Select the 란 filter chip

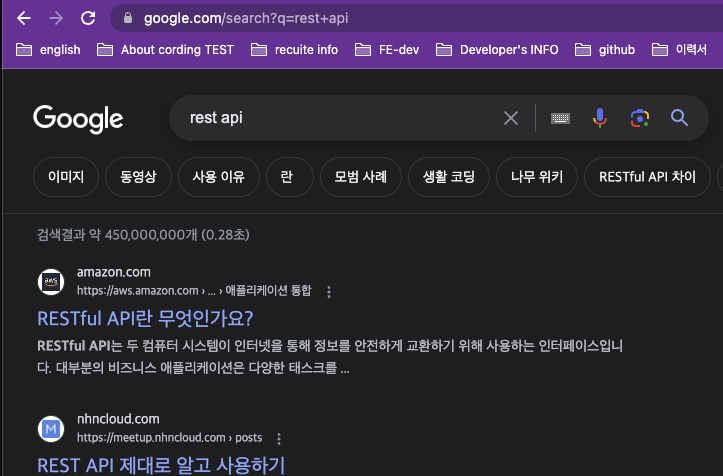pos(290,177)
